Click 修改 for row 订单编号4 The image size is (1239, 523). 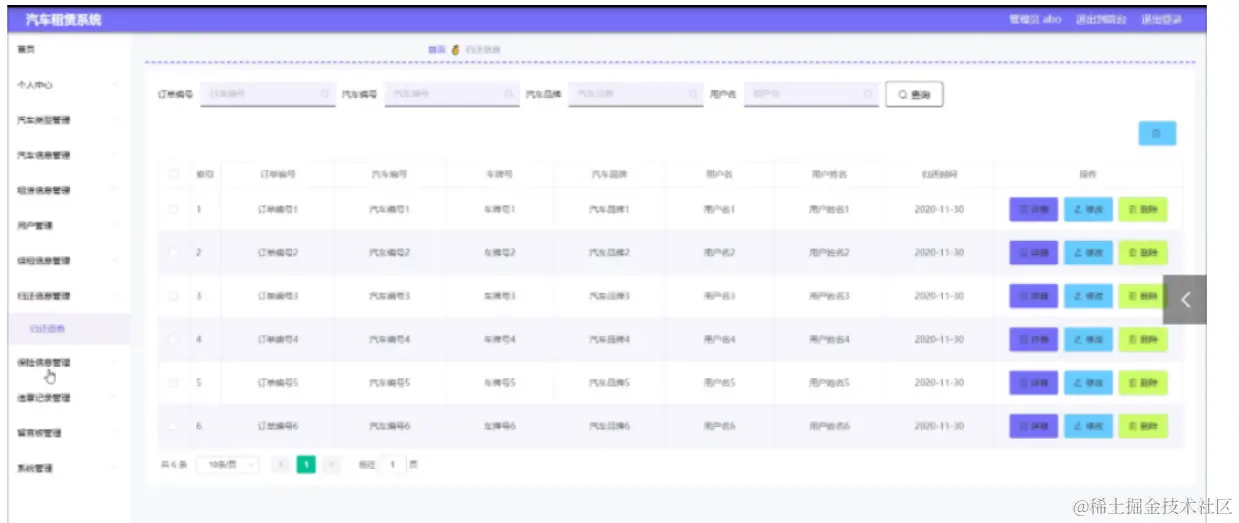[x=1088, y=340]
